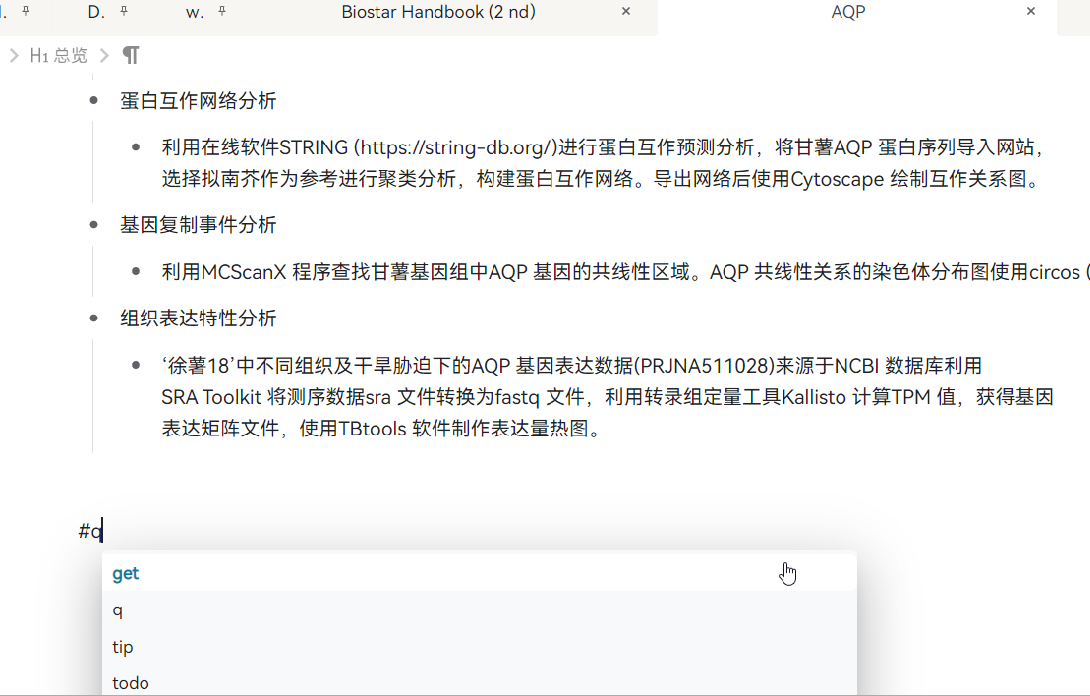Click the bullet of the MCScanX paragraph
Image resolution: width=1090 pixels, height=696 pixels.
tap(136, 271)
